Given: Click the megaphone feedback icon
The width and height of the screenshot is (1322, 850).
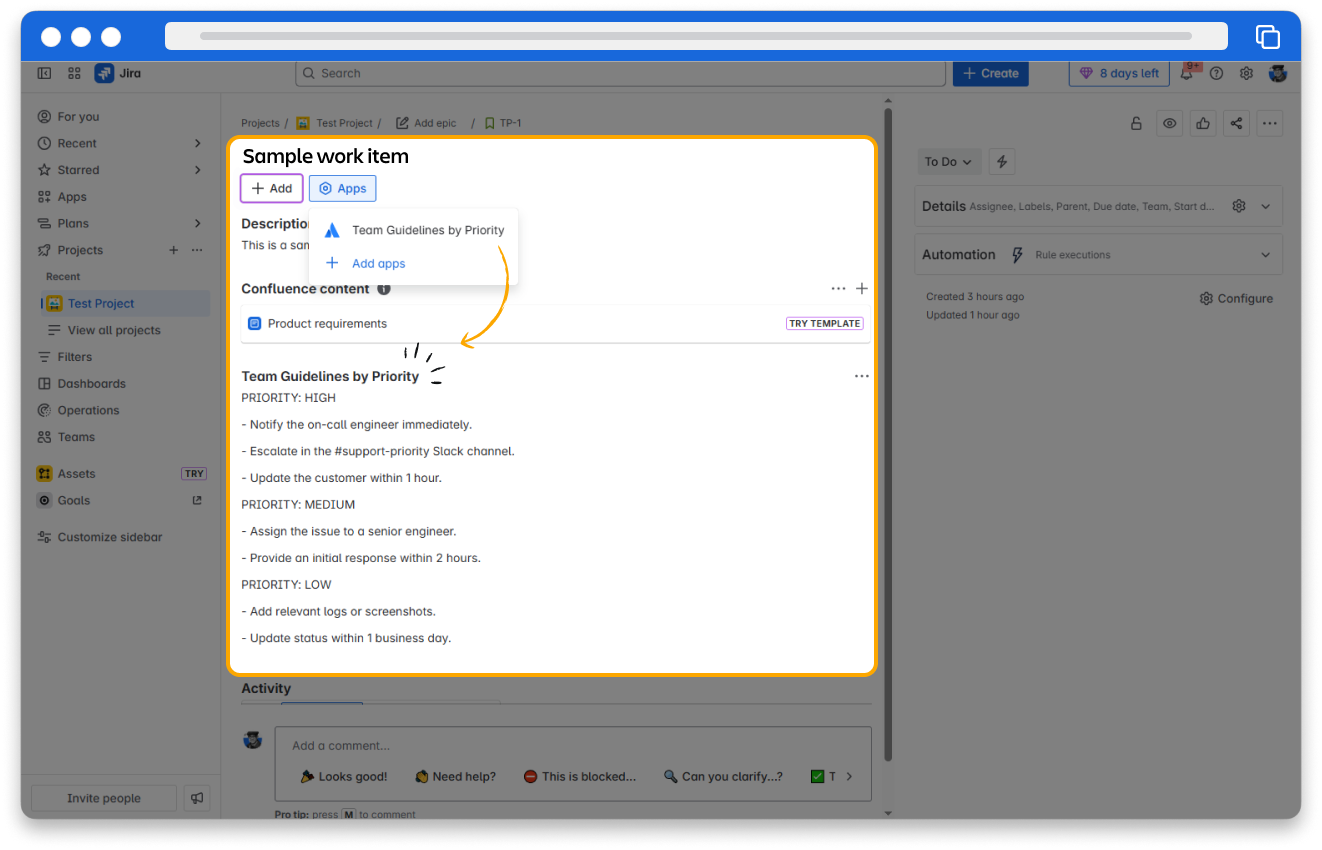Looking at the screenshot, I should (x=197, y=798).
